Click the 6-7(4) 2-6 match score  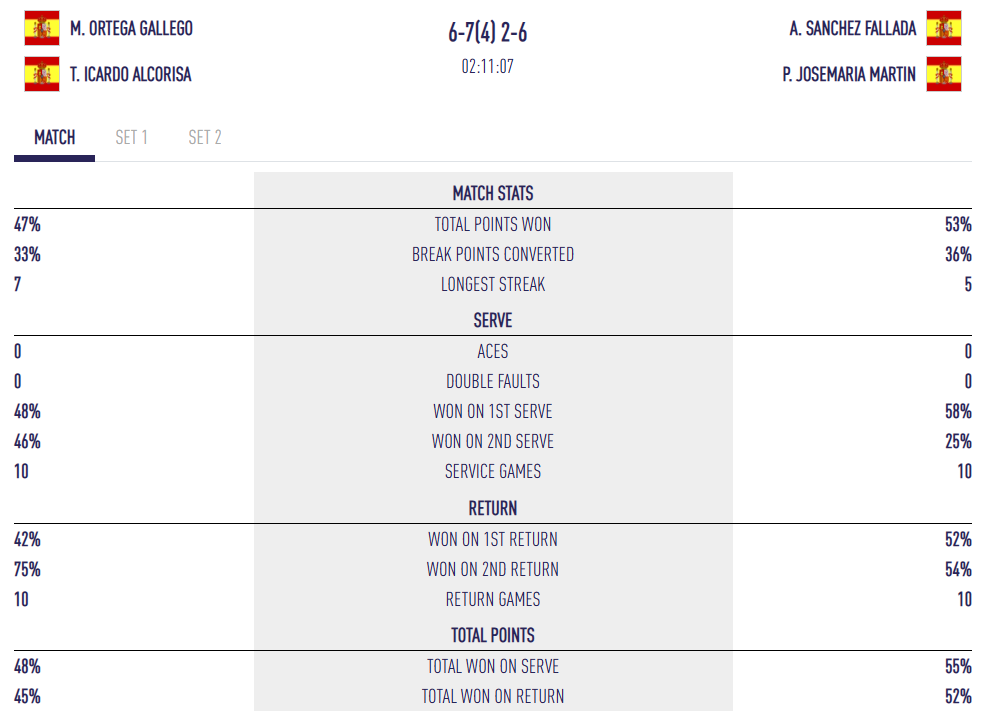pyautogui.click(x=488, y=33)
